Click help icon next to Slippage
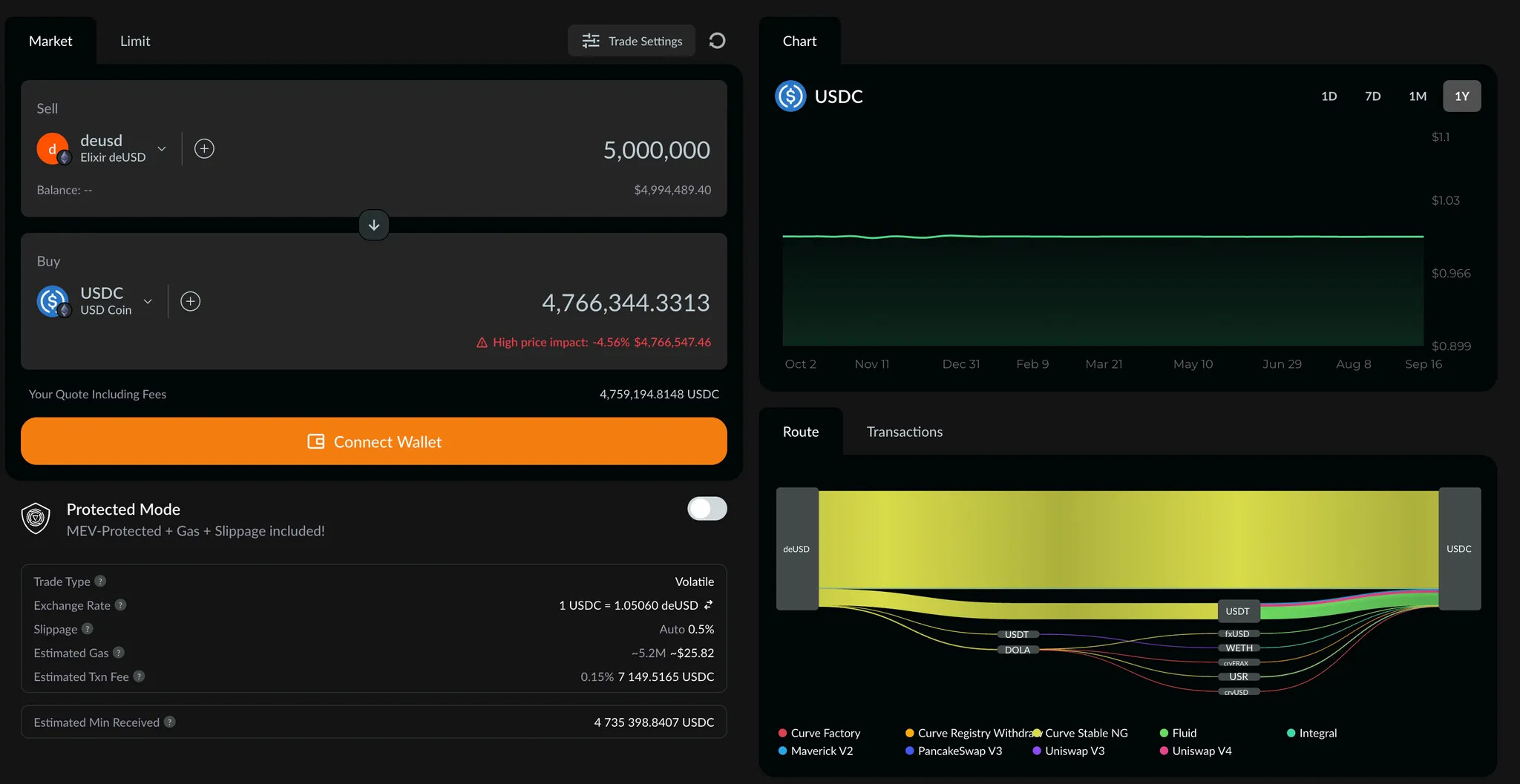The height and width of the screenshot is (784, 1520). (x=88, y=629)
